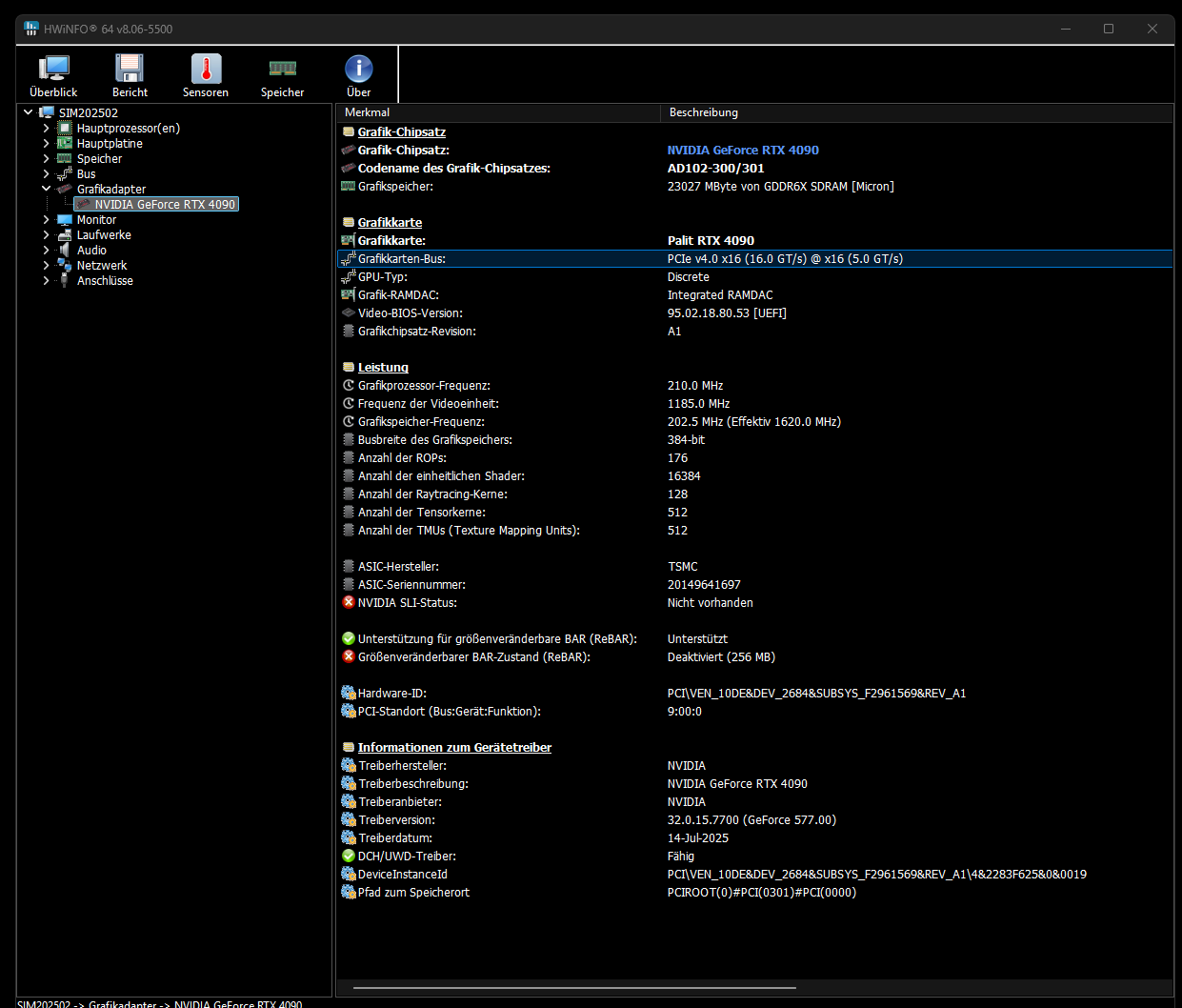
Task: Expand the Audio tree node arrow
Action: click(x=46, y=250)
